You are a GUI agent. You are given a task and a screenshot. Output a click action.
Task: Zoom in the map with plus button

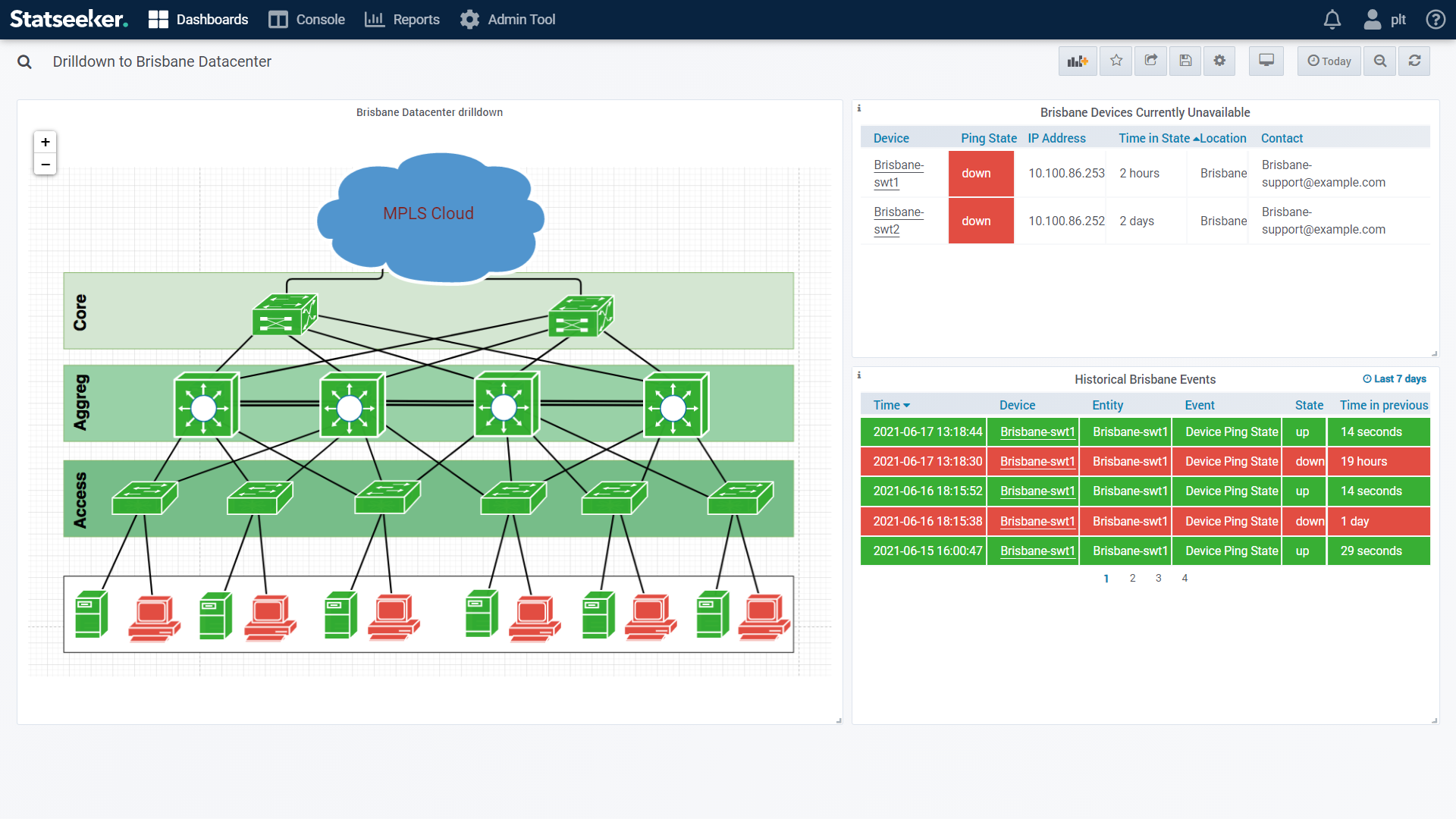[45, 143]
